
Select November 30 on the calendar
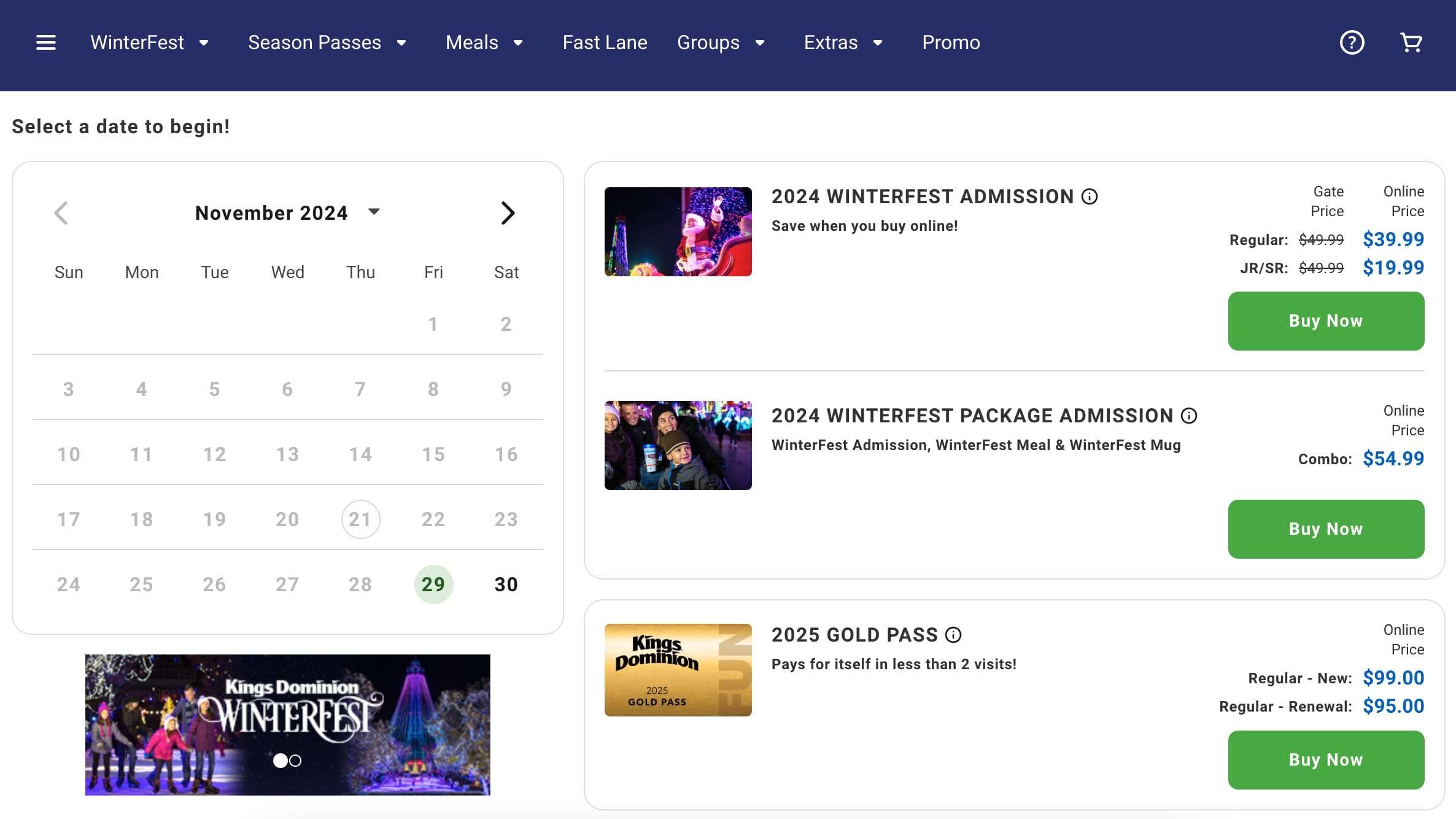pos(506,584)
